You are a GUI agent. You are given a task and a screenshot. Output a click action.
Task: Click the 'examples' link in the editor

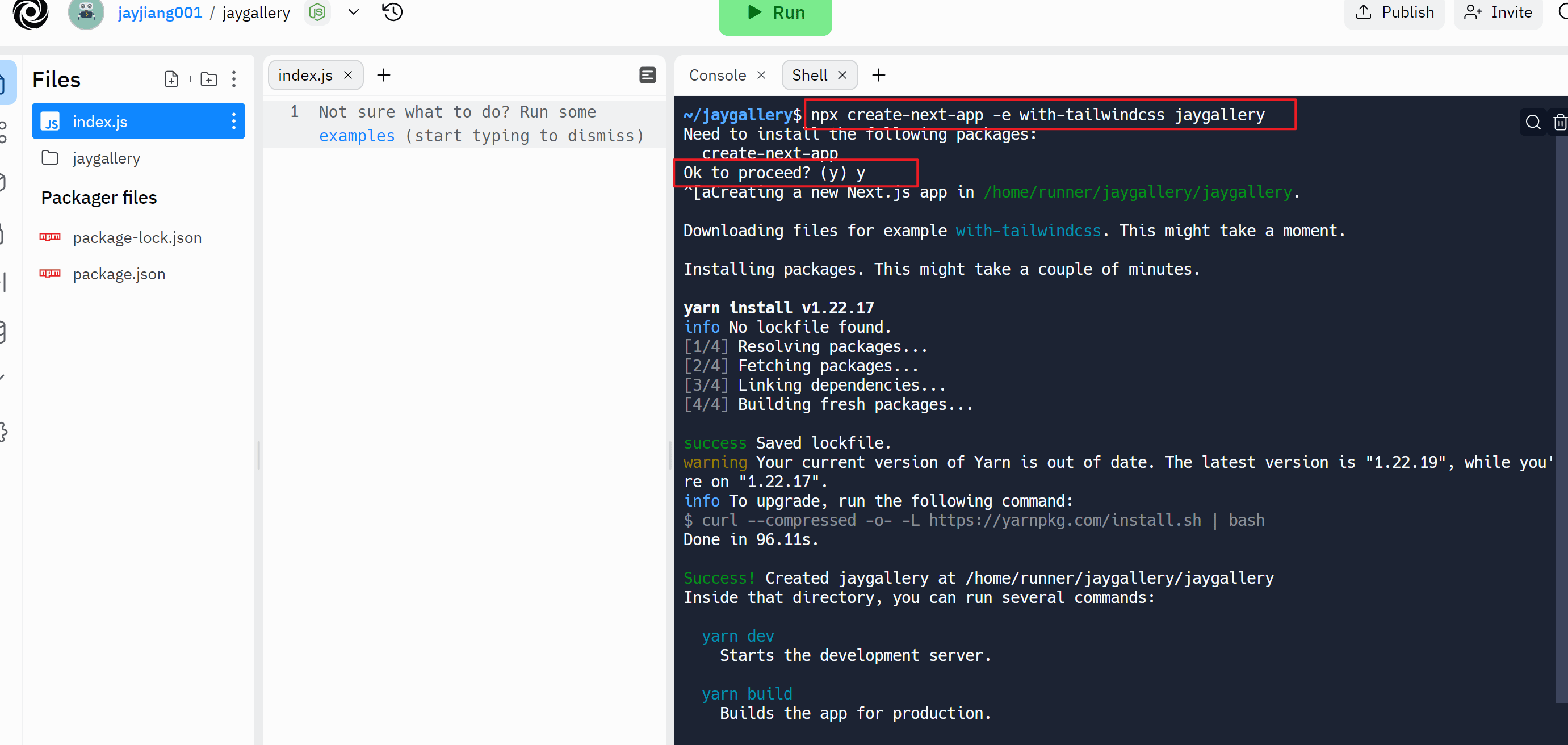[357, 136]
